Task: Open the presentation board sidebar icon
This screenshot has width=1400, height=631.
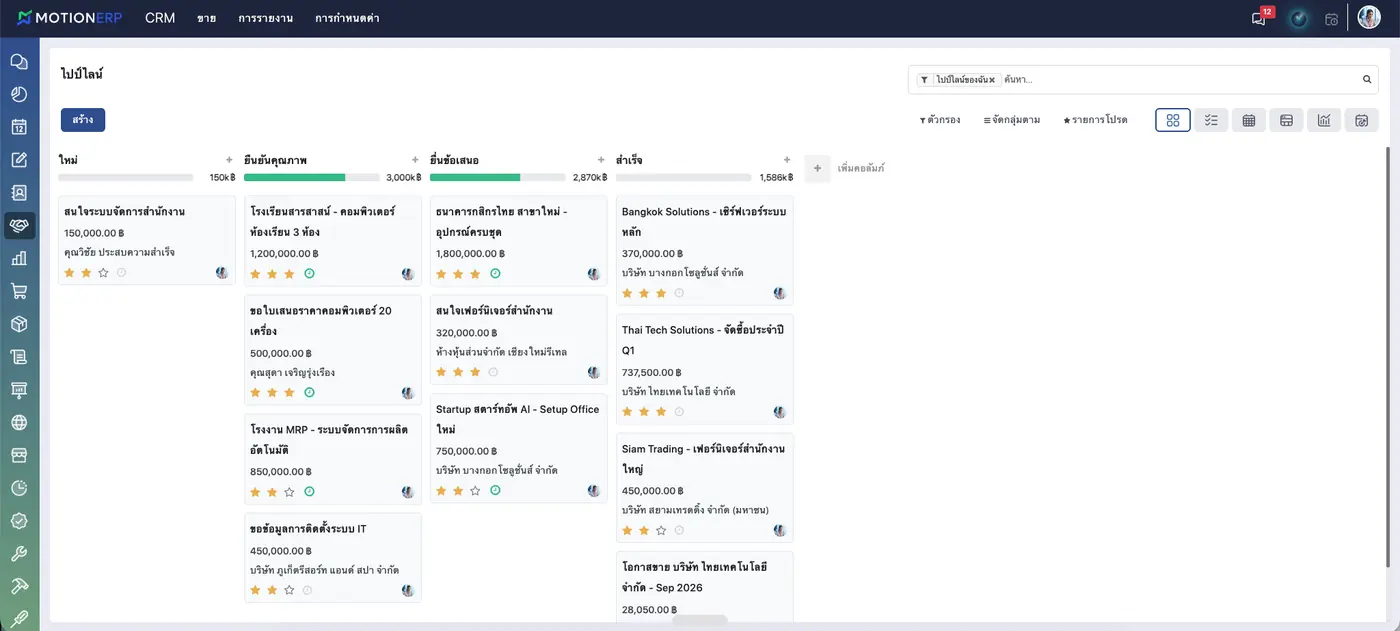Action: (x=19, y=390)
